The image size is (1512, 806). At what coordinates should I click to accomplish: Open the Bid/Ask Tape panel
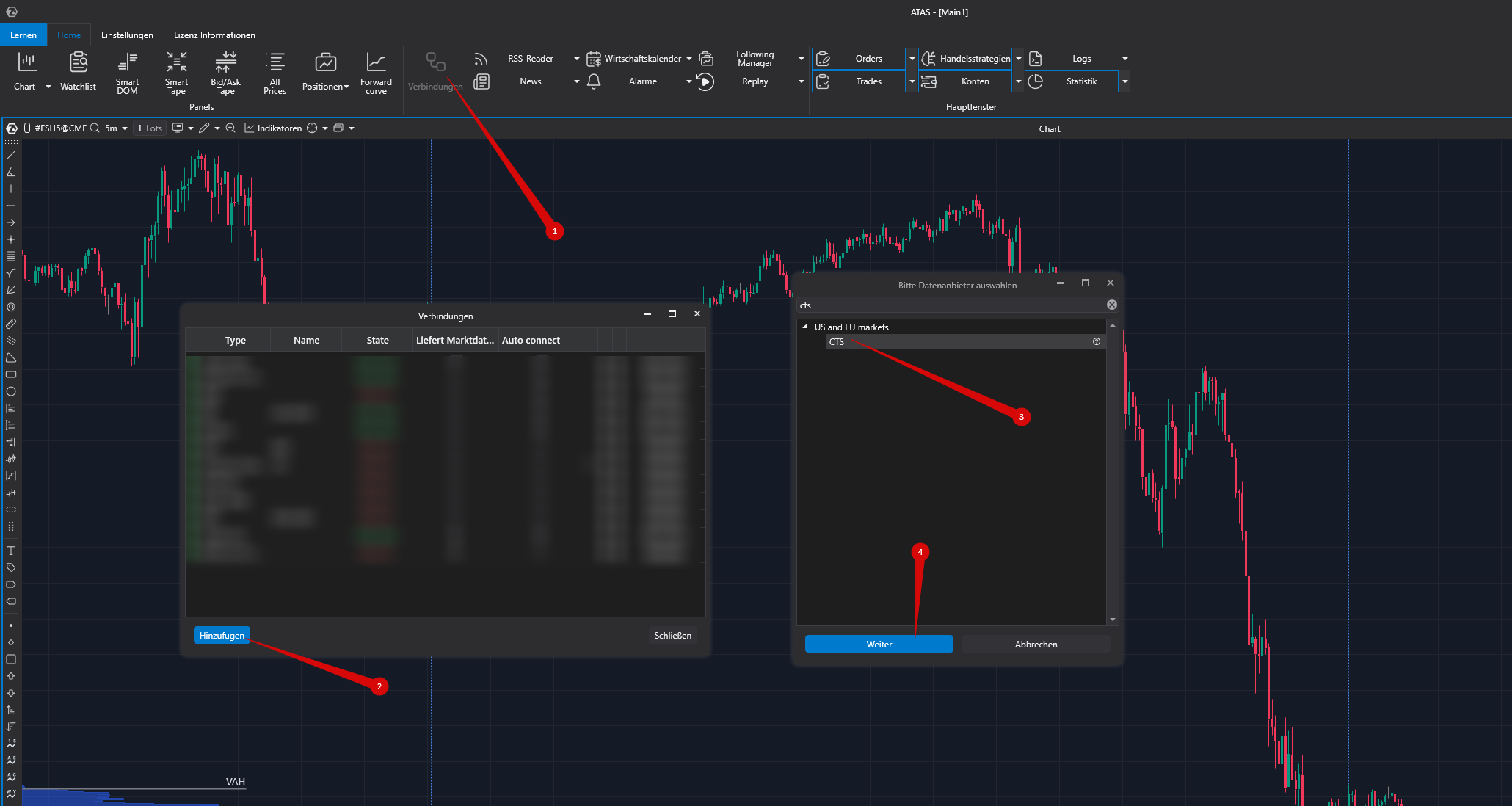(225, 73)
